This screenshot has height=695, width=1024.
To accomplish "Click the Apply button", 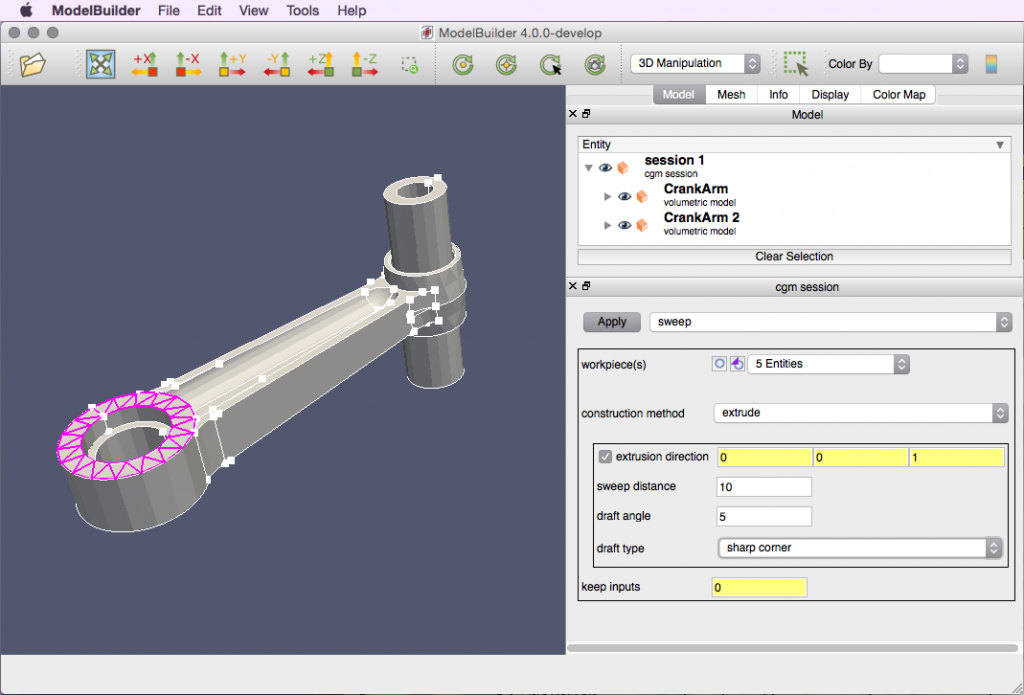I will (x=612, y=322).
